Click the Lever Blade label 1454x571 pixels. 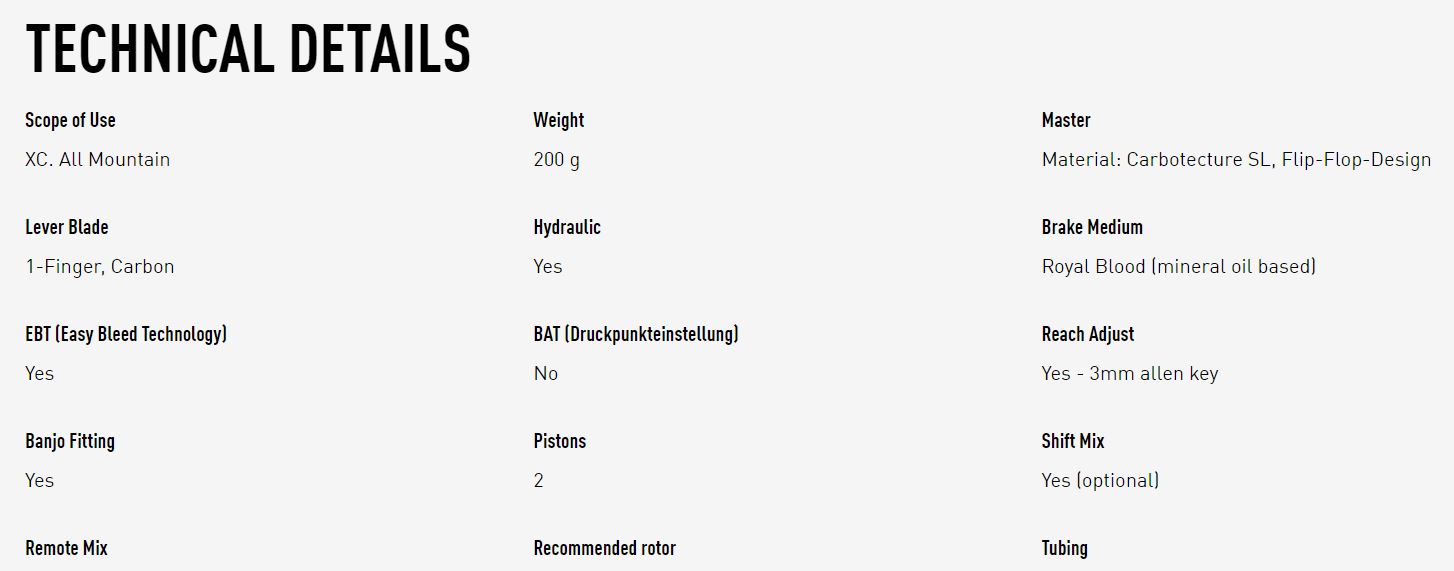coord(67,227)
